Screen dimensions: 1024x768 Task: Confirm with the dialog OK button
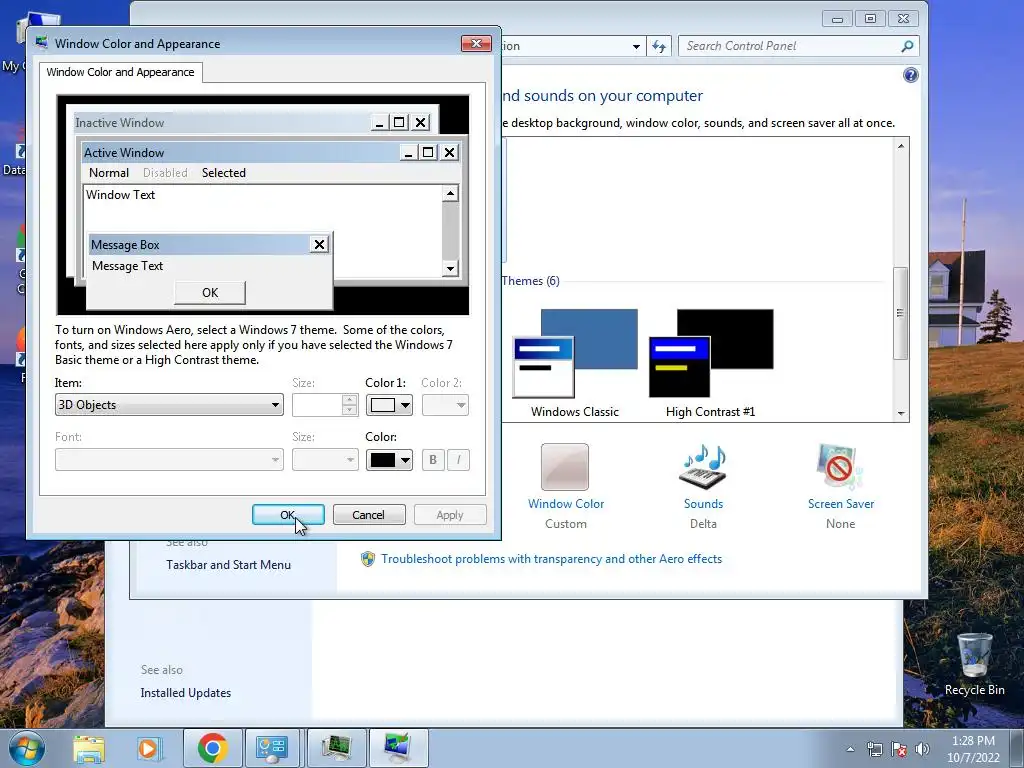pos(288,515)
